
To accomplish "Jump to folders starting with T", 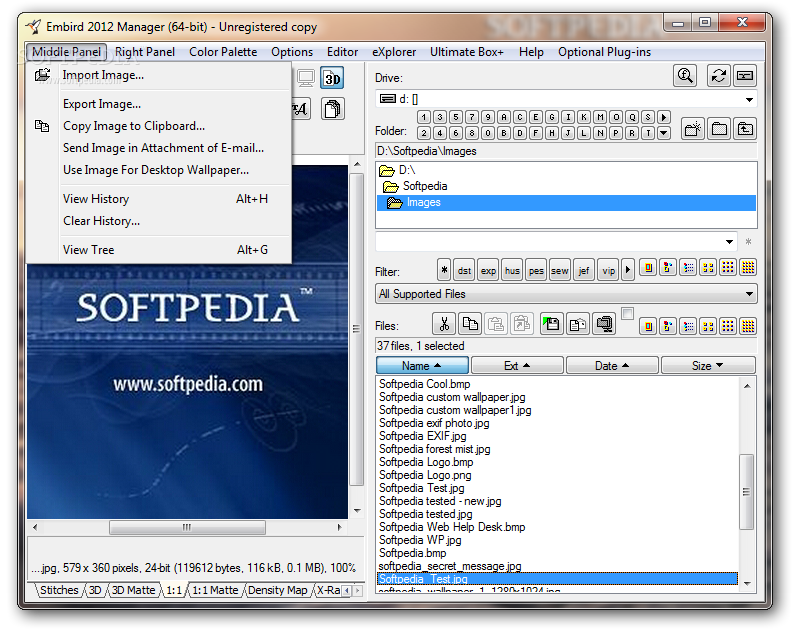I will point(648,133).
